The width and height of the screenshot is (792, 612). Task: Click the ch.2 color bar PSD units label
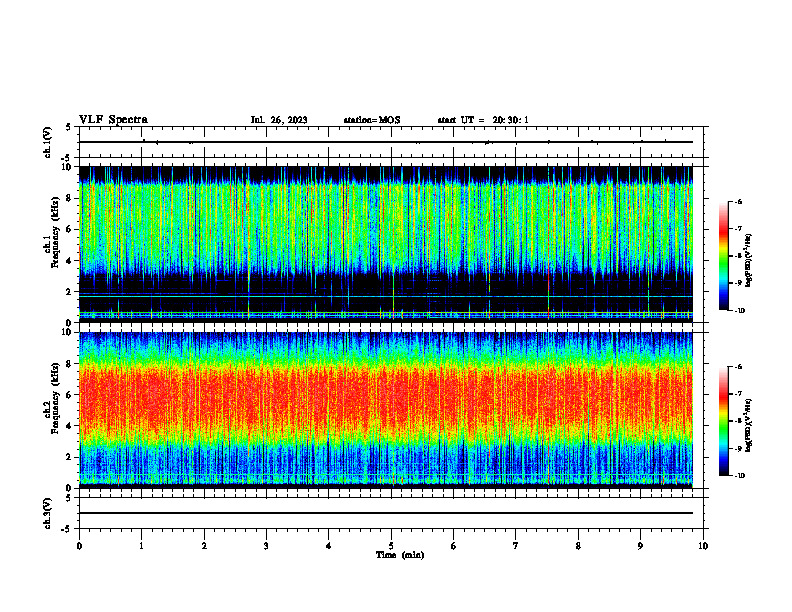click(x=749, y=425)
